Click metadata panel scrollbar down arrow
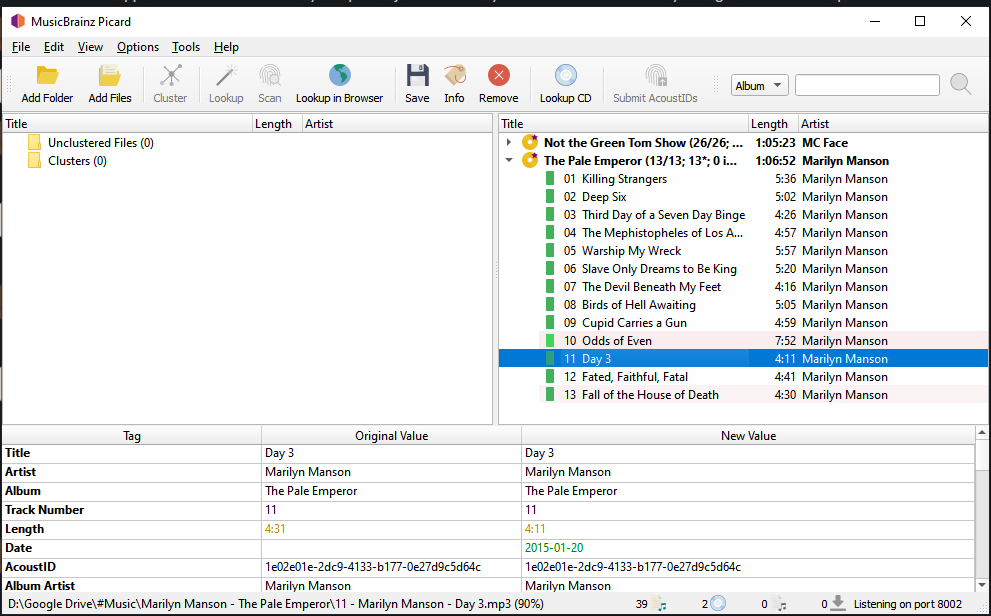 click(x=982, y=585)
